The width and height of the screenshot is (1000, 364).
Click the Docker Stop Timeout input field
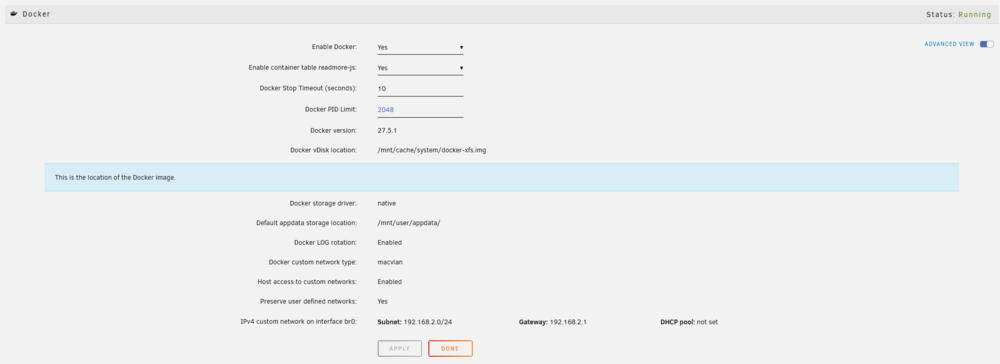[420, 89]
